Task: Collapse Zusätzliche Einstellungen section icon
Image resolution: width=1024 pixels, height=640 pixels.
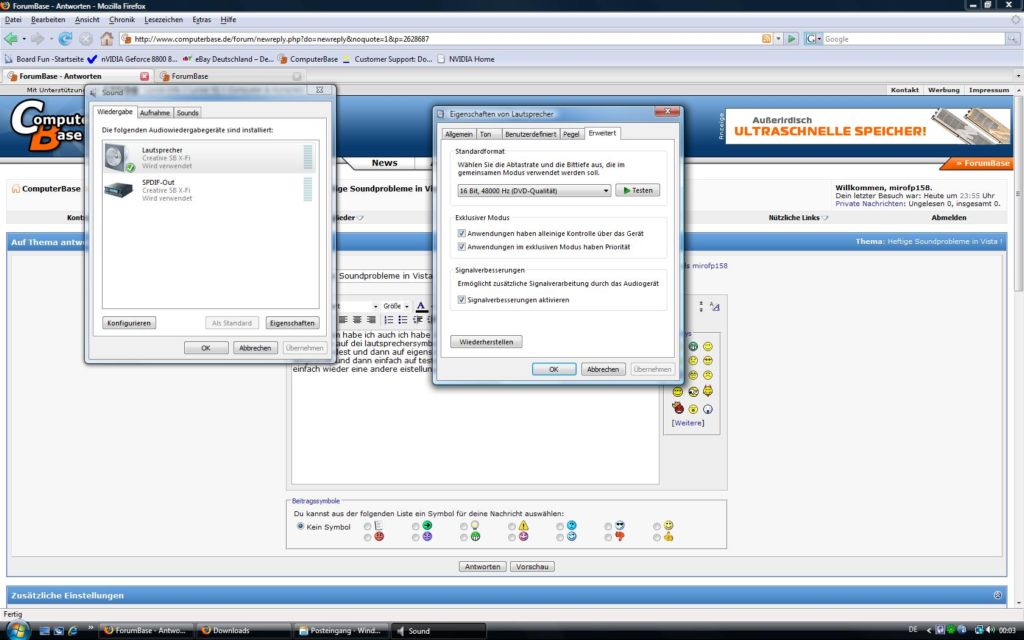Action: pyautogui.click(x=997, y=595)
